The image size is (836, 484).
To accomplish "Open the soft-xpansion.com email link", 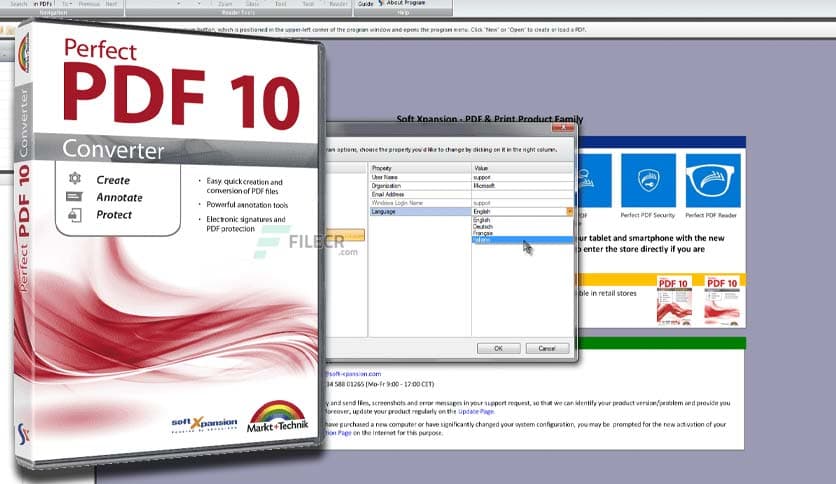I will [353, 374].
